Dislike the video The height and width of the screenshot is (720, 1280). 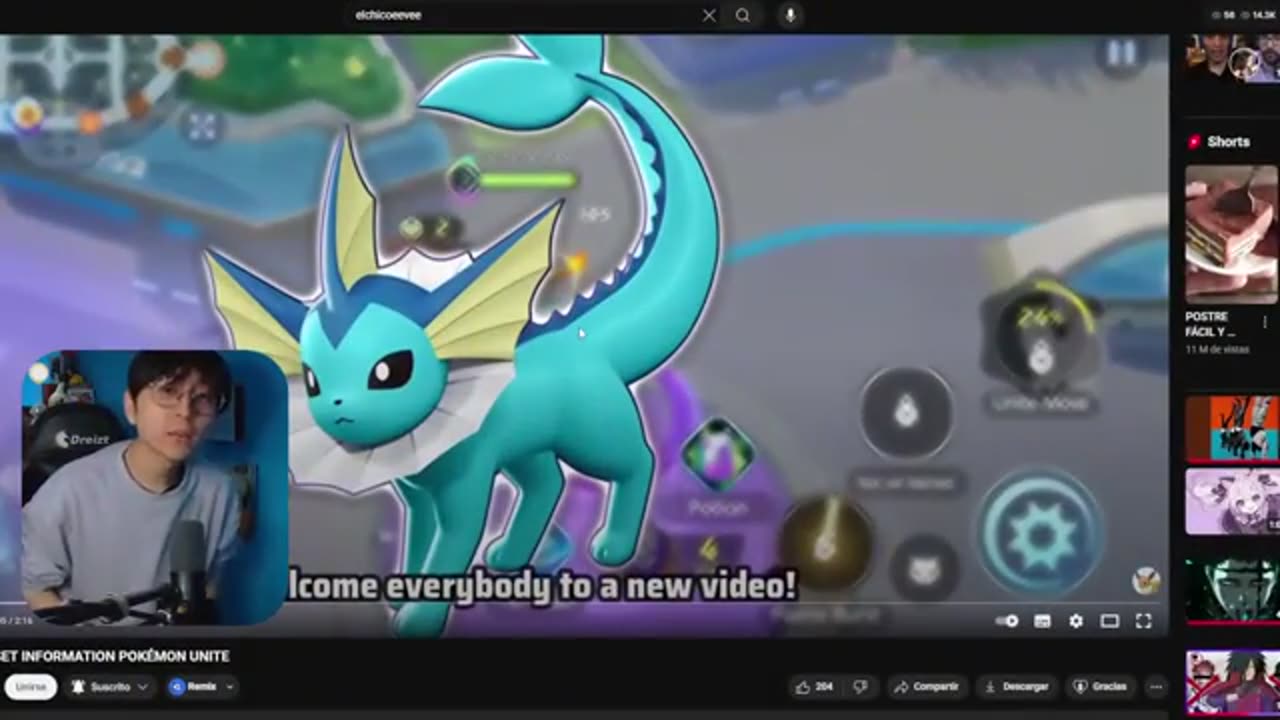(861, 687)
